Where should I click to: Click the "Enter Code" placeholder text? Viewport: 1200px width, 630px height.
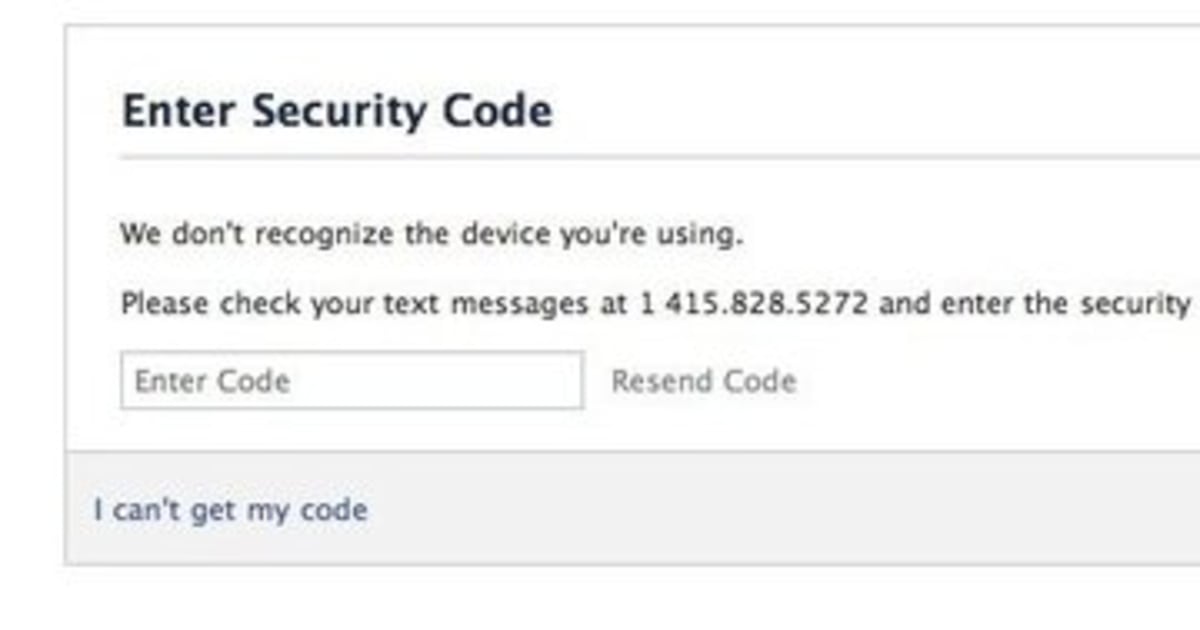coord(212,381)
